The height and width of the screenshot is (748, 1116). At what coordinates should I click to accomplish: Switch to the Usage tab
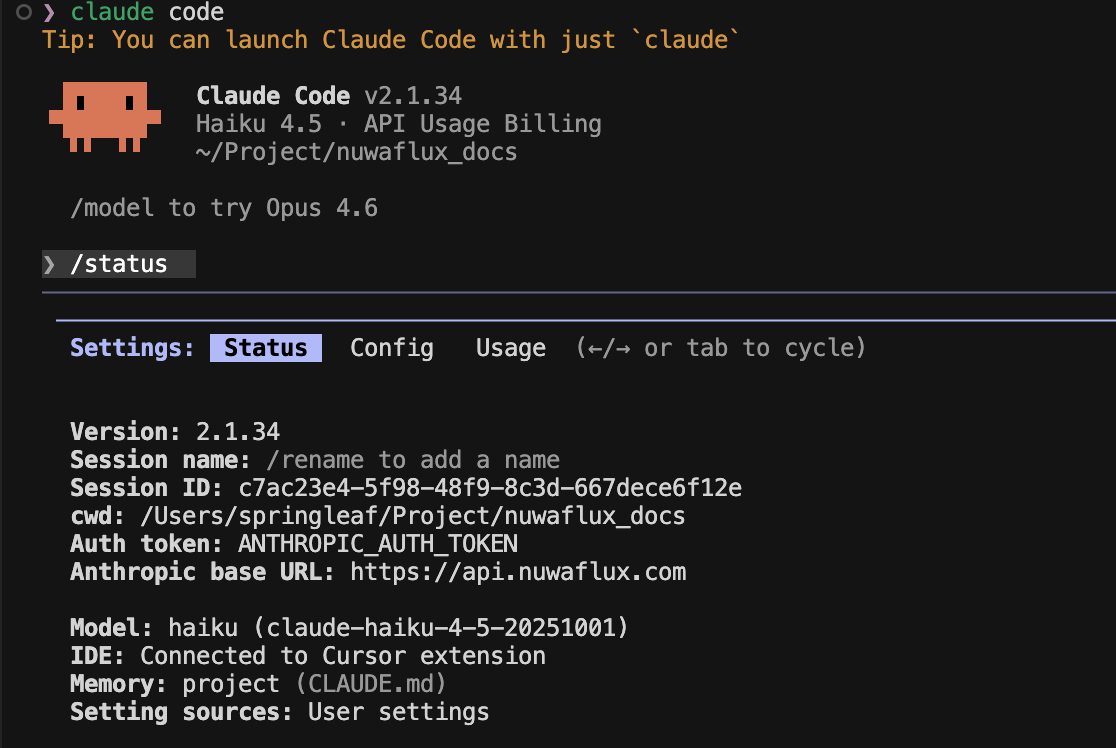pyautogui.click(x=510, y=347)
